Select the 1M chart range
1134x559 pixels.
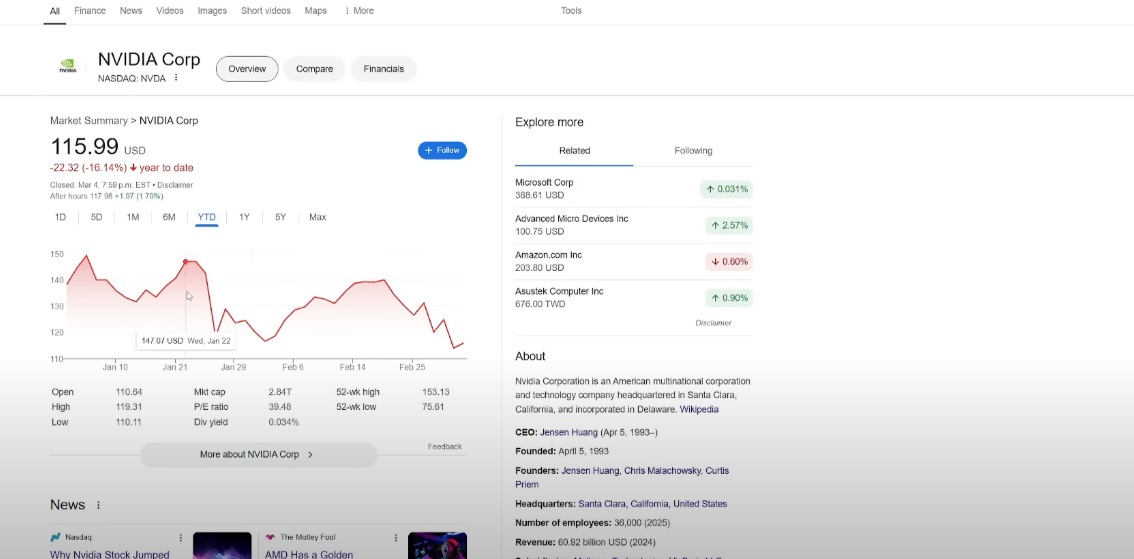tap(133, 217)
